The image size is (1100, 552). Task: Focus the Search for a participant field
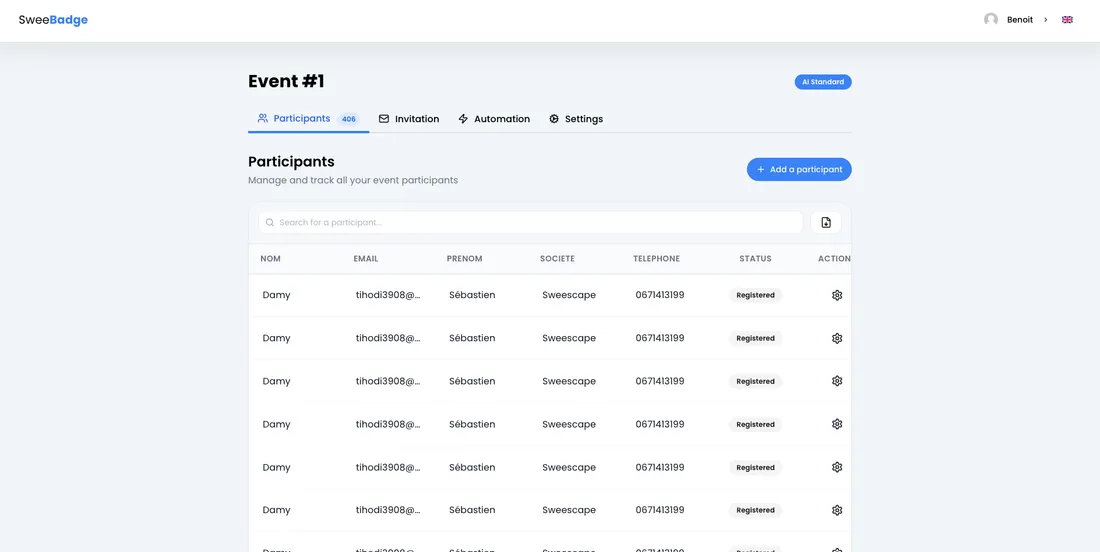pos(530,222)
